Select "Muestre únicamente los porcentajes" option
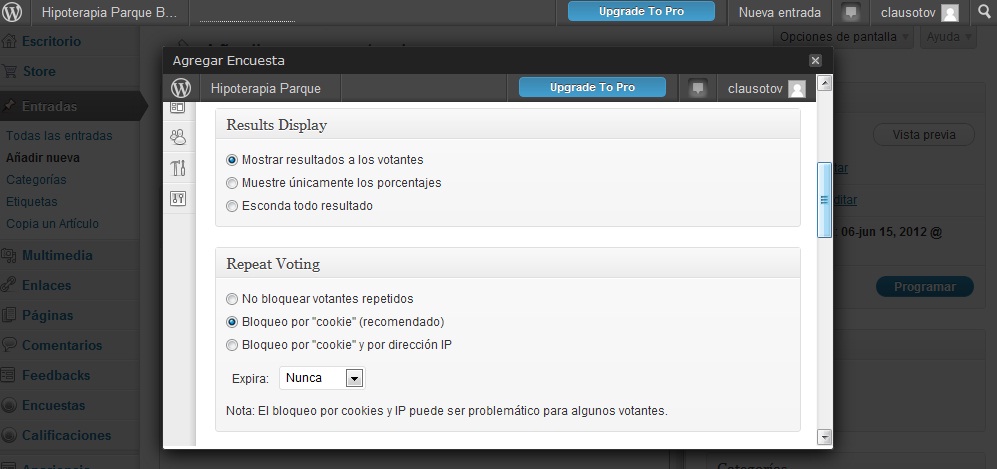This screenshot has width=997, height=469. coord(232,183)
